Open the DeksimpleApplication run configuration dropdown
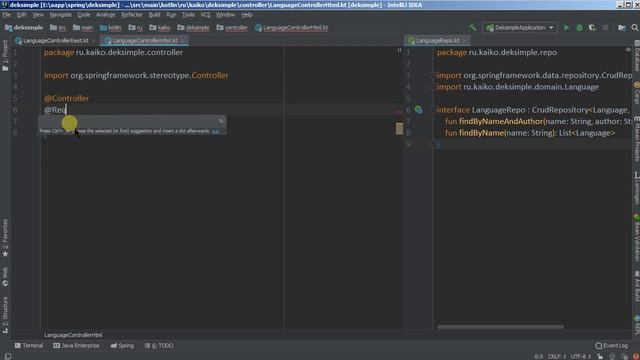 coord(520,28)
